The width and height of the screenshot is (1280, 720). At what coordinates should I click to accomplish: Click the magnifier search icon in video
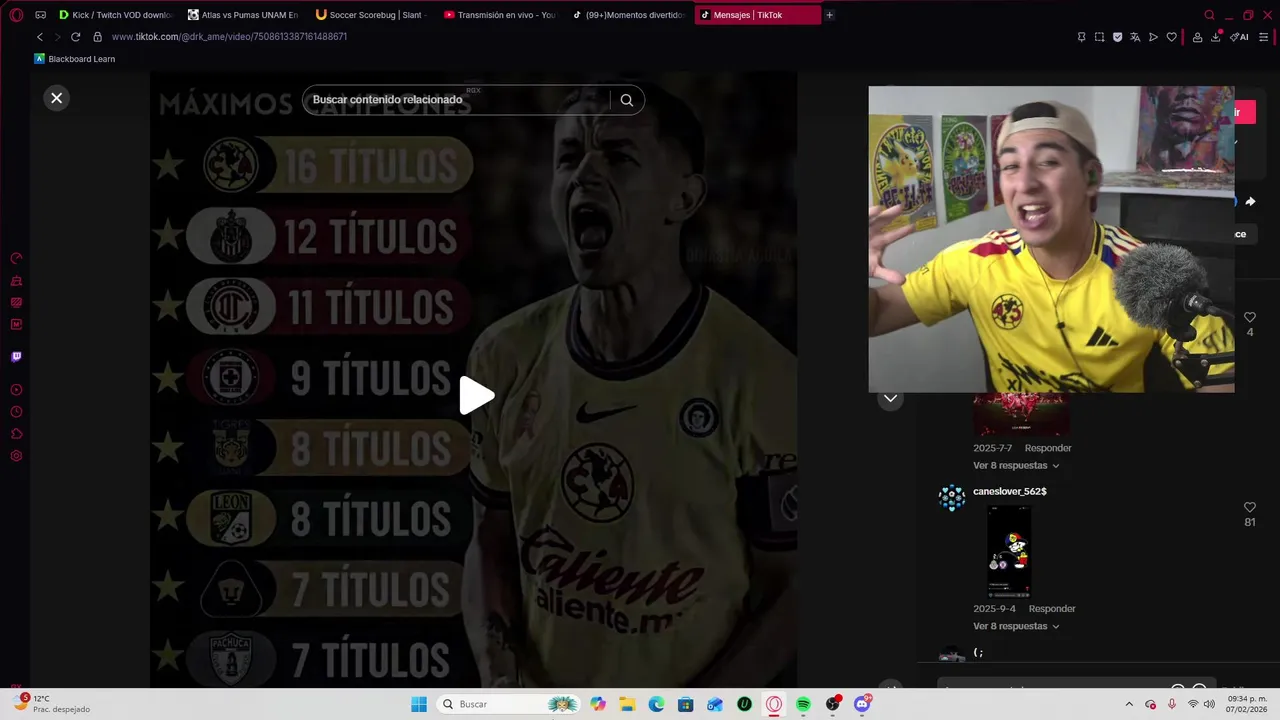pos(627,100)
